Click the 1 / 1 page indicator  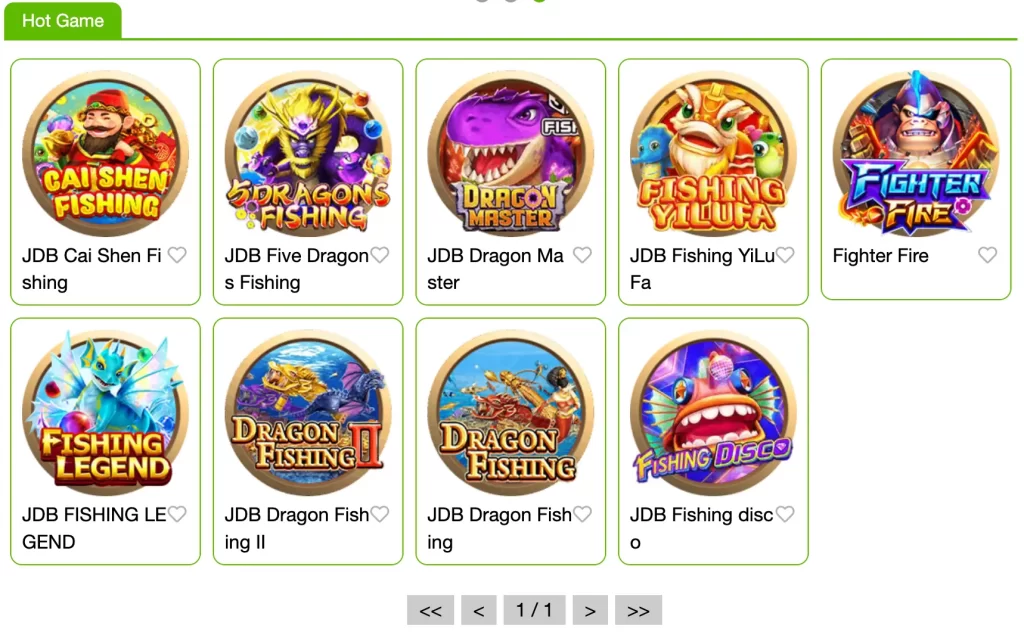pyautogui.click(x=534, y=610)
